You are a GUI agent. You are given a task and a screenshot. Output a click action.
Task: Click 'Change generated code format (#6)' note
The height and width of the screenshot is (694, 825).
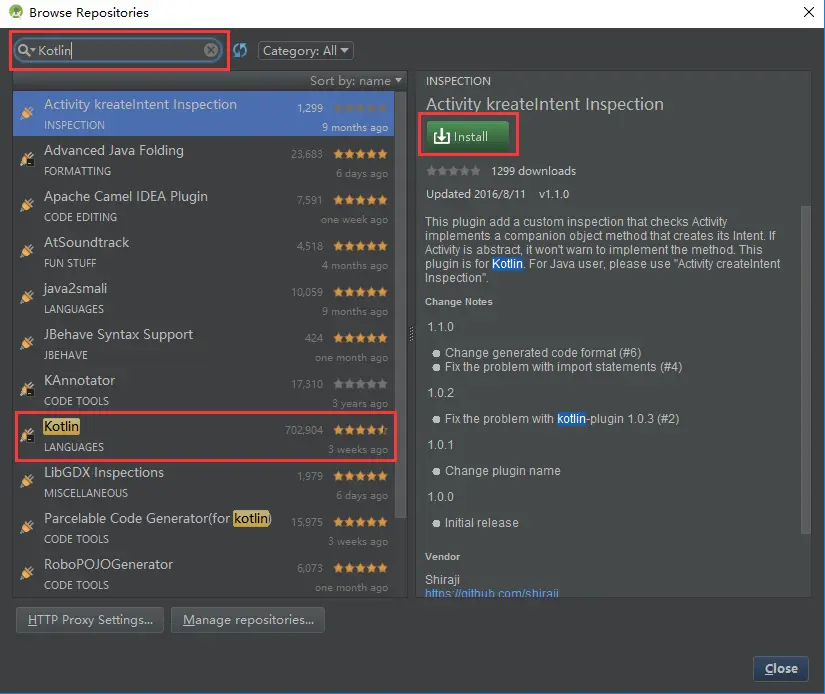pyautogui.click(x=543, y=353)
